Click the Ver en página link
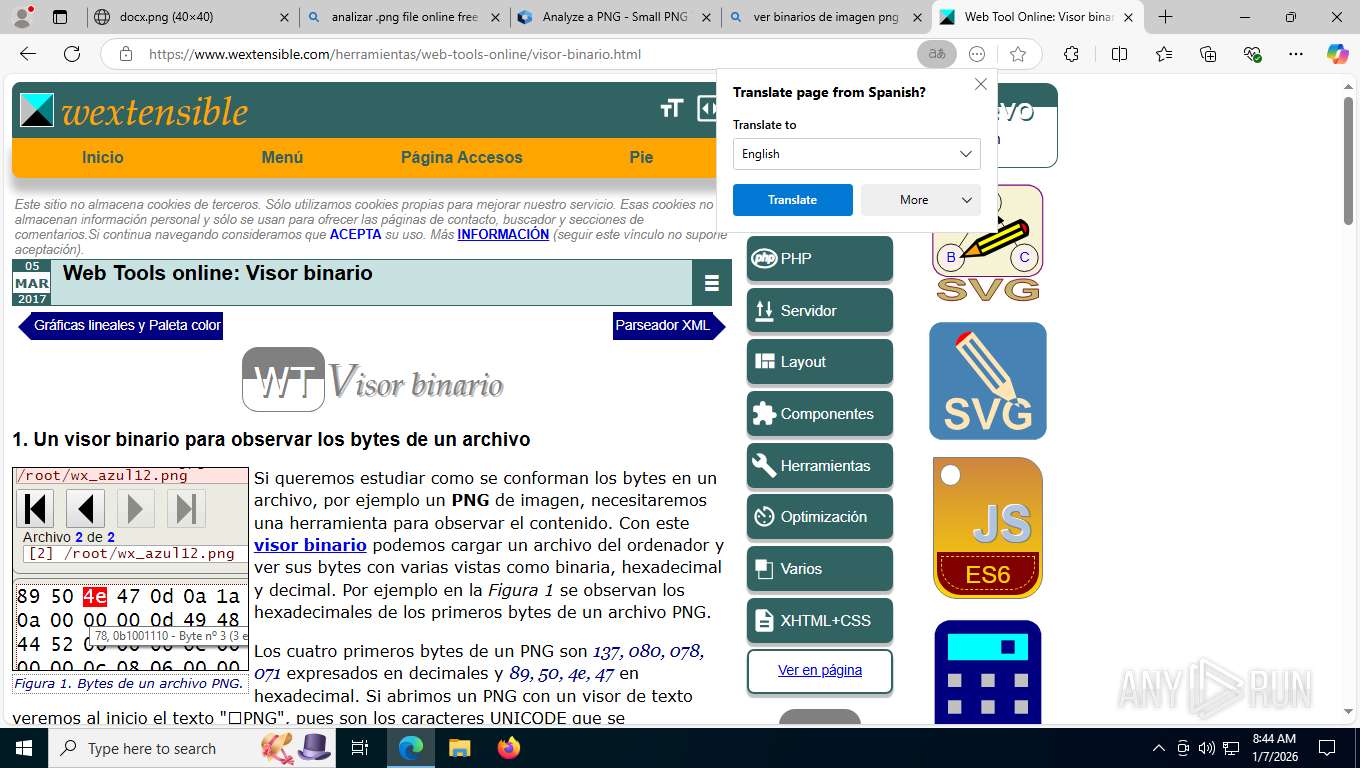The width and height of the screenshot is (1360, 768). point(820,670)
